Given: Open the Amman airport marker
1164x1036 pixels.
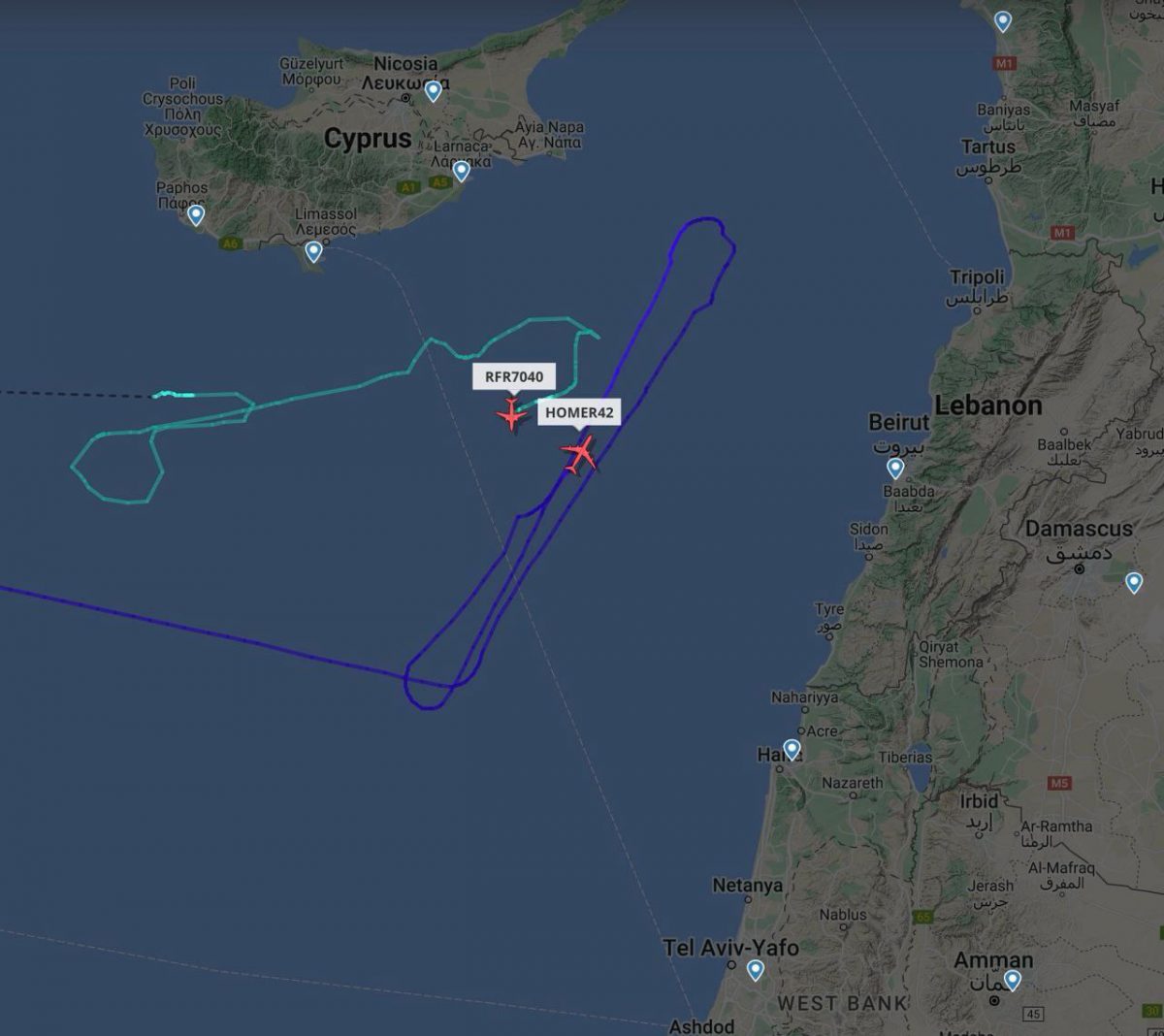Looking at the screenshot, I should tap(1012, 980).
